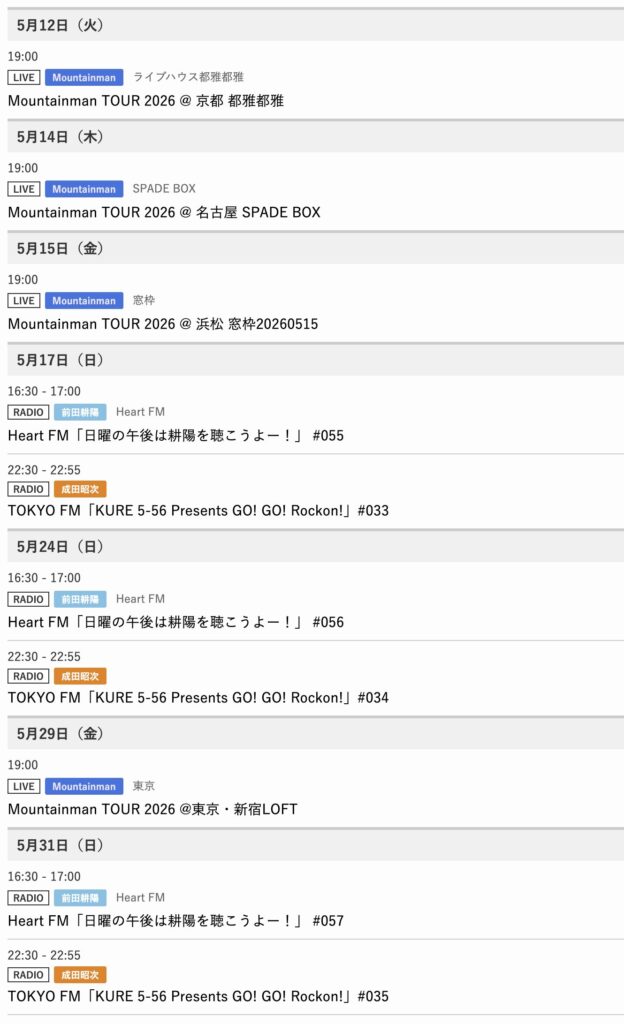Select the 前田耕陽 tag on the 5月17日 radio show
The width and height of the screenshot is (624, 1024).
(x=80, y=412)
